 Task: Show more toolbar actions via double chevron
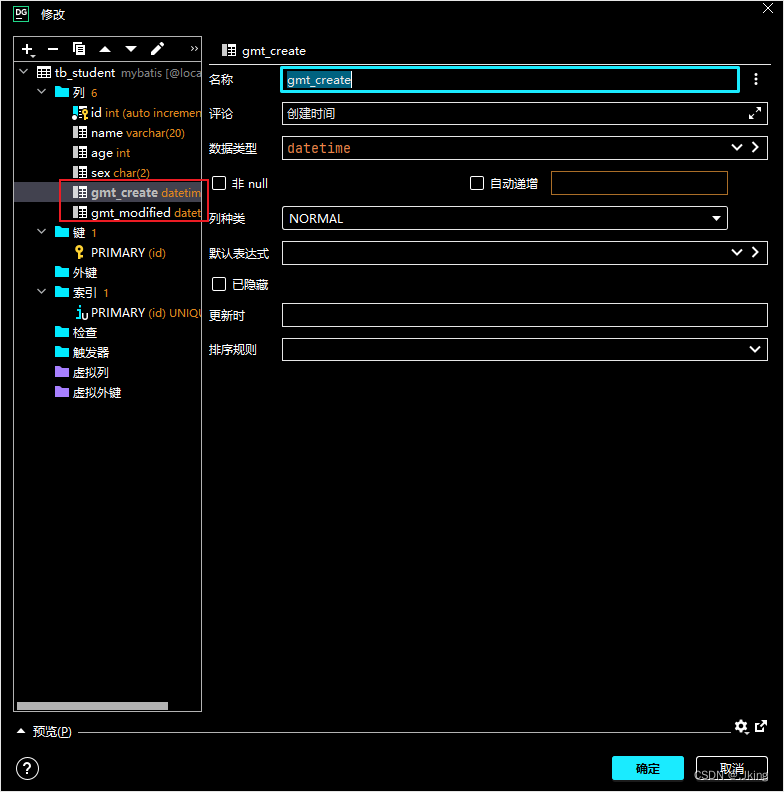pos(194,49)
